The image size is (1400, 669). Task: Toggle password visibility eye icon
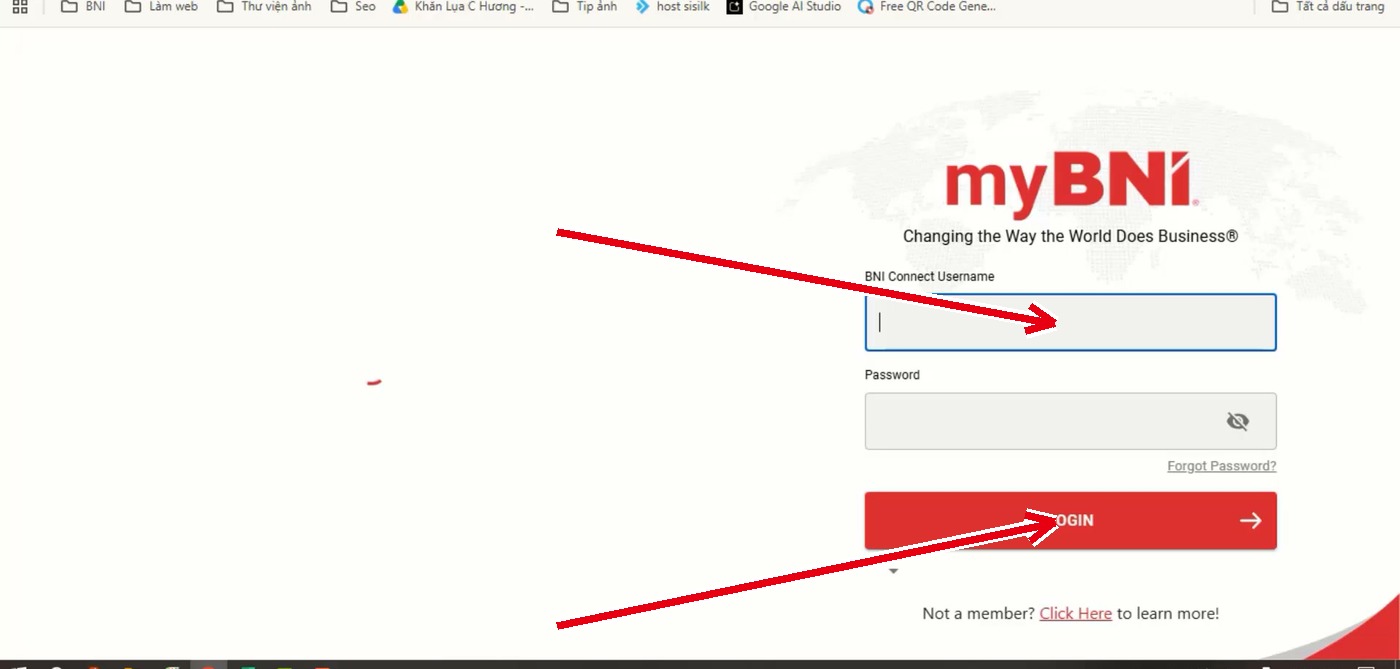[1237, 422]
